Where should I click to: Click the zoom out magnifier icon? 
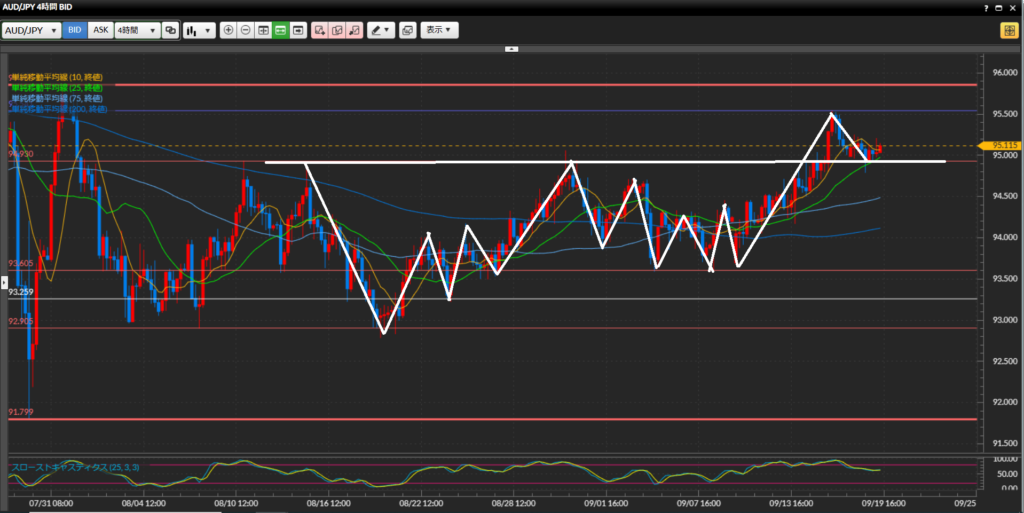tap(246, 30)
